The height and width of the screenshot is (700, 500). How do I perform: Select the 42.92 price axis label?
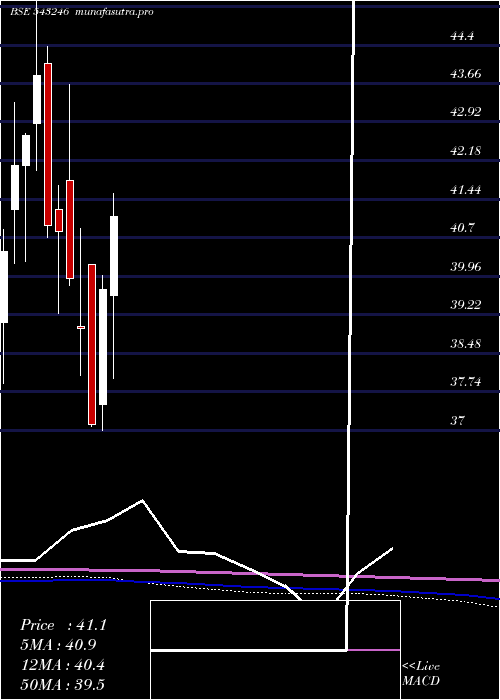pos(466,112)
